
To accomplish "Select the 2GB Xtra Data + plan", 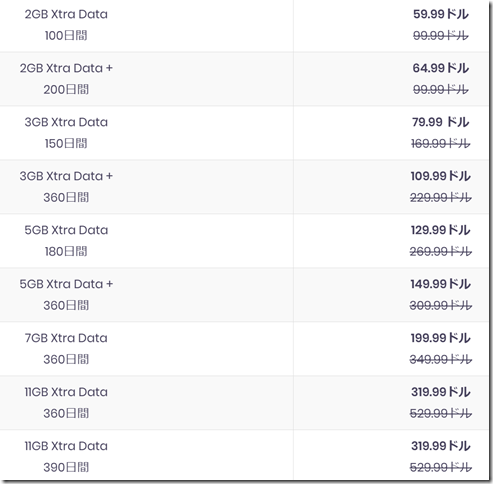I will pyautogui.click(x=66, y=68).
